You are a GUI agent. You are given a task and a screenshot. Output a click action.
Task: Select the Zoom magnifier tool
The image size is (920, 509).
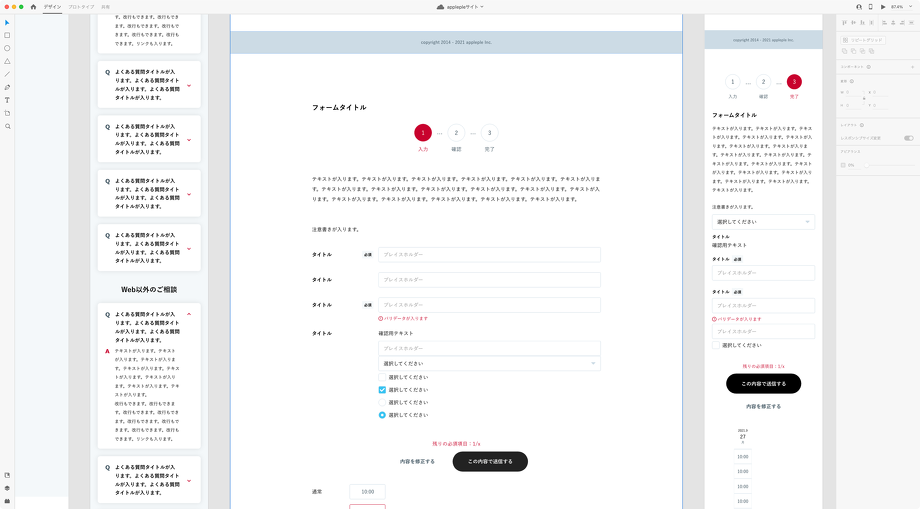click(7, 126)
